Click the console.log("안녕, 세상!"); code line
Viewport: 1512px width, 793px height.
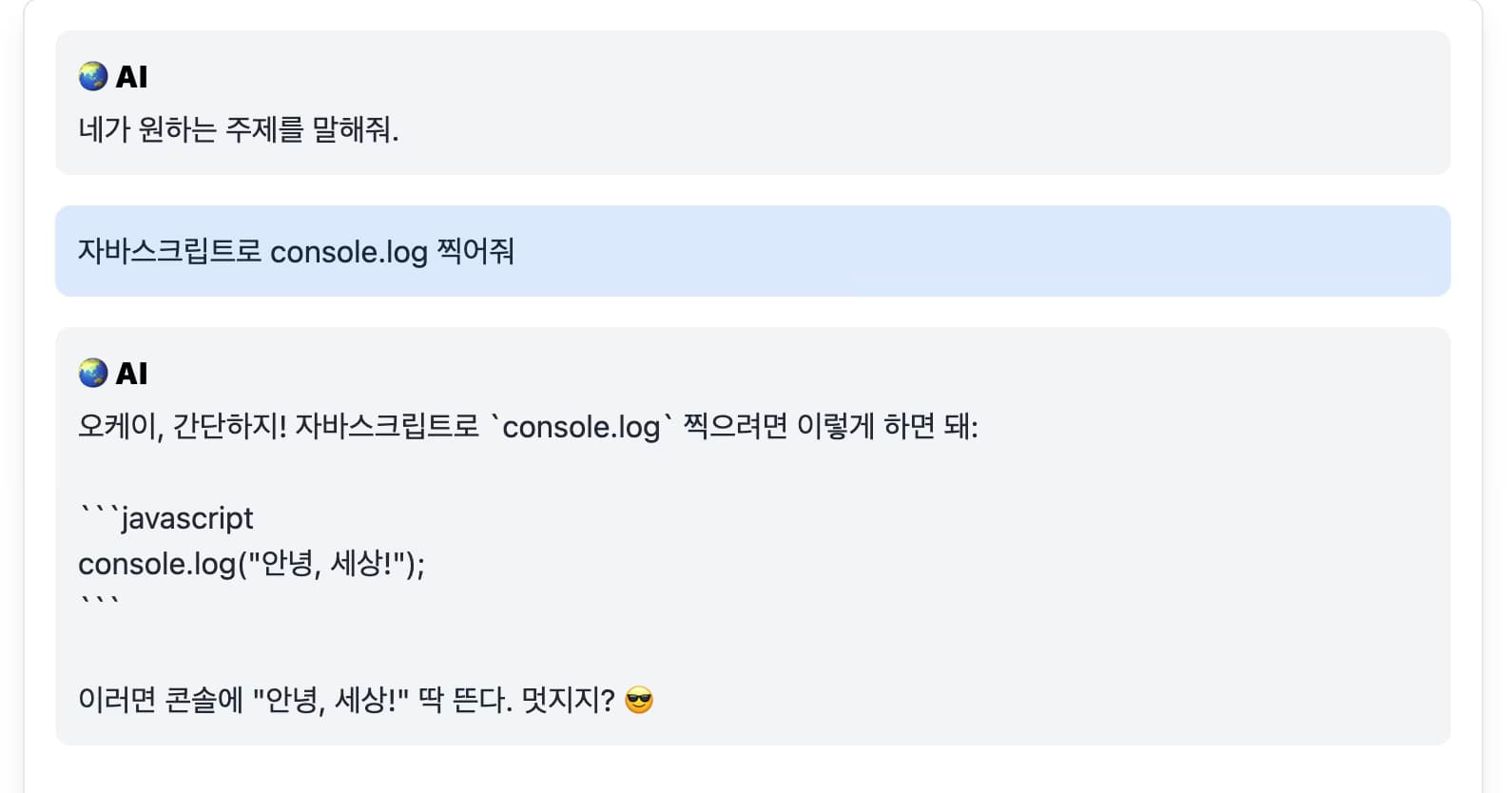[x=252, y=564]
